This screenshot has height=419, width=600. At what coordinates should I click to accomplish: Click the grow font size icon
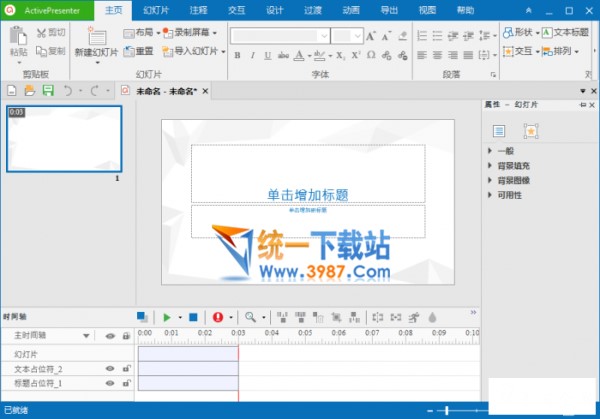[x=370, y=36]
